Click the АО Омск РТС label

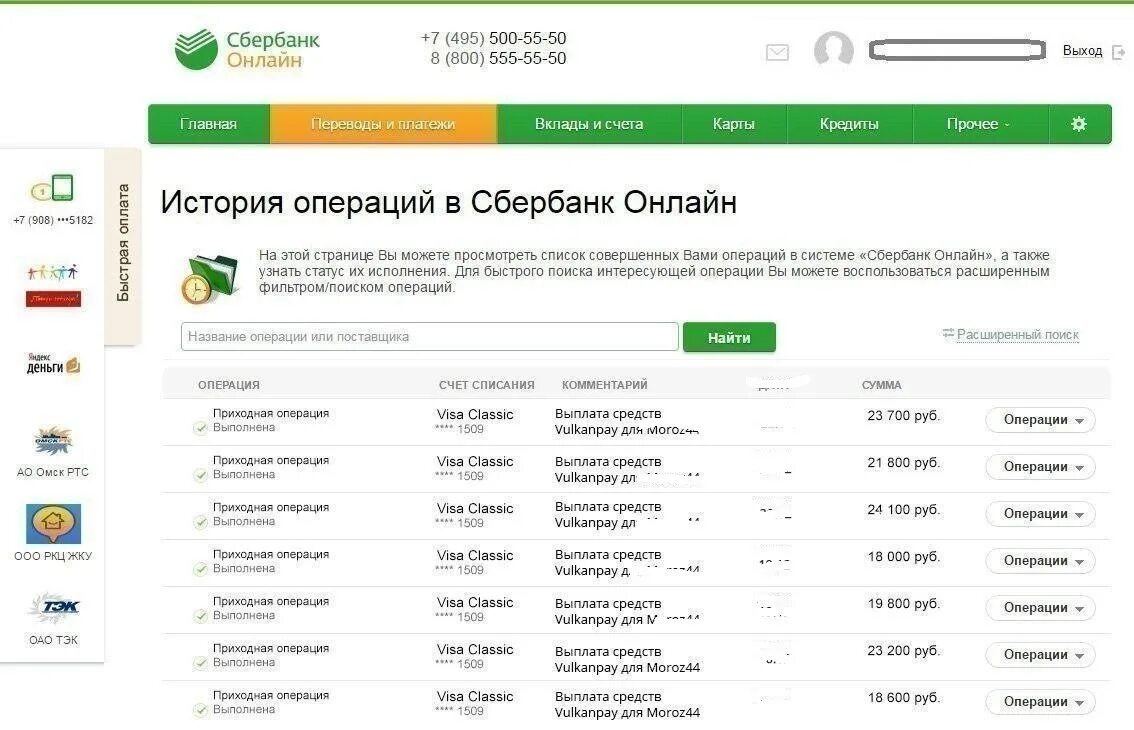point(53,472)
